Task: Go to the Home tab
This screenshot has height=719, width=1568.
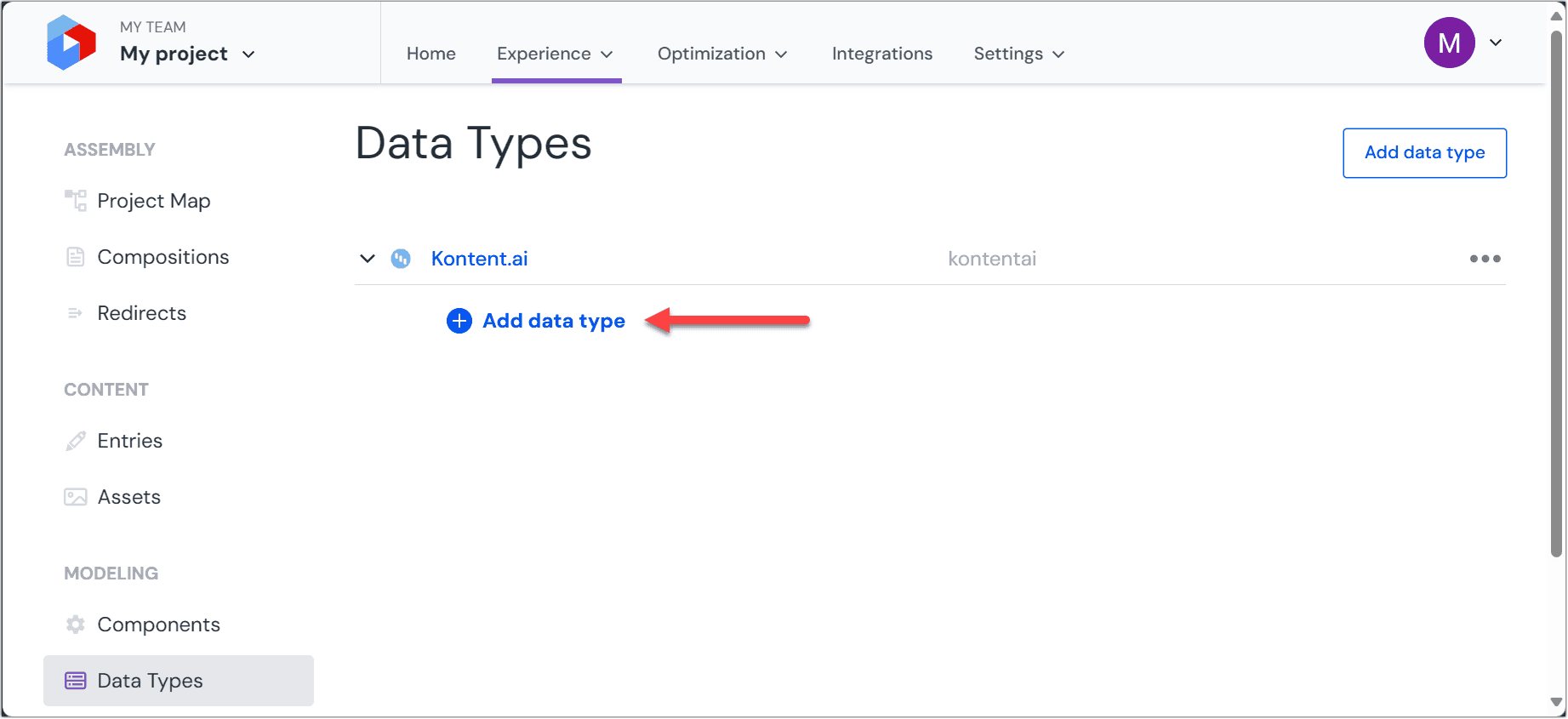Action: tap(430, 54)
